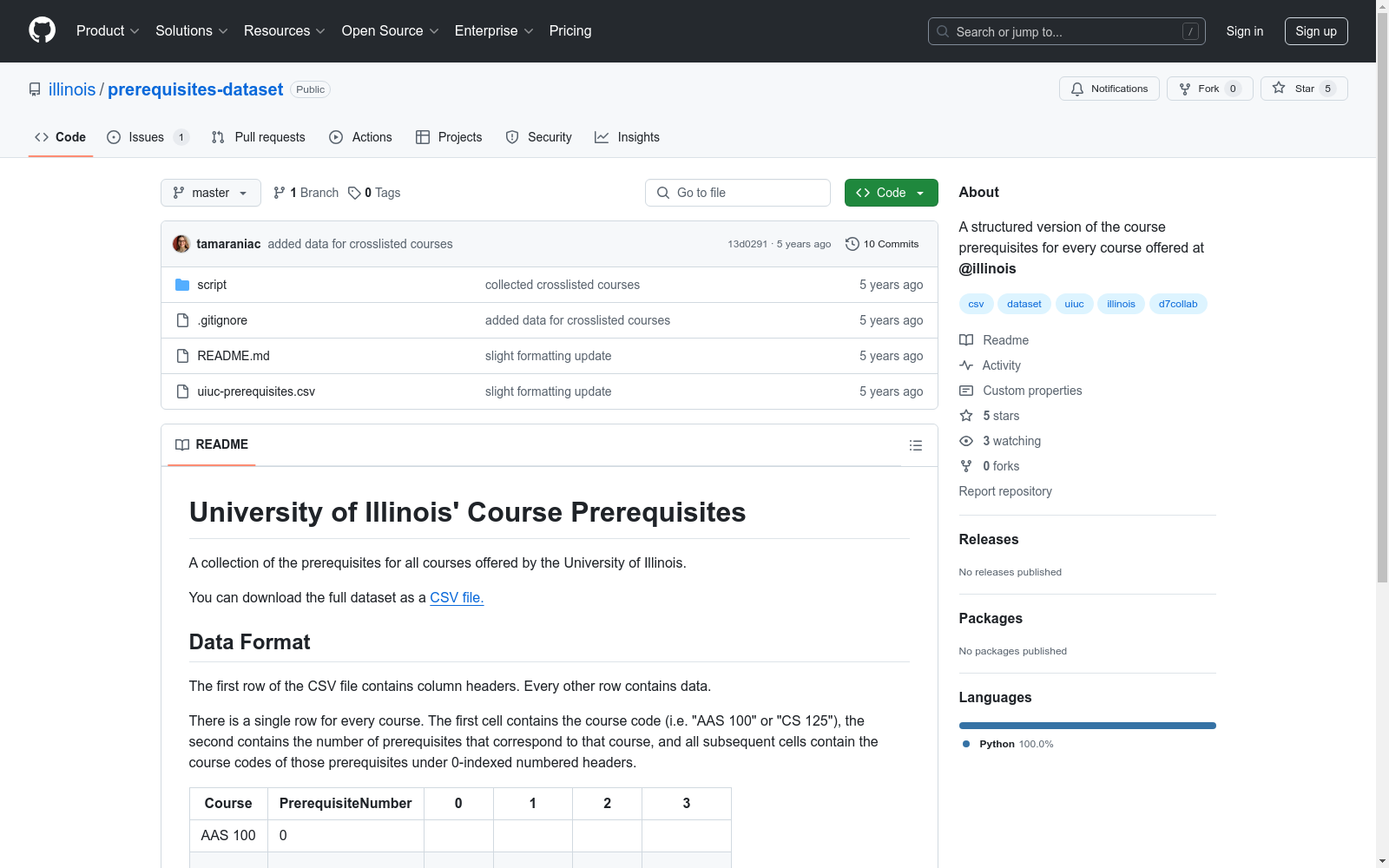Click the script folder icon
This screenshot has width=1389, height=868.
pos(182,285)
